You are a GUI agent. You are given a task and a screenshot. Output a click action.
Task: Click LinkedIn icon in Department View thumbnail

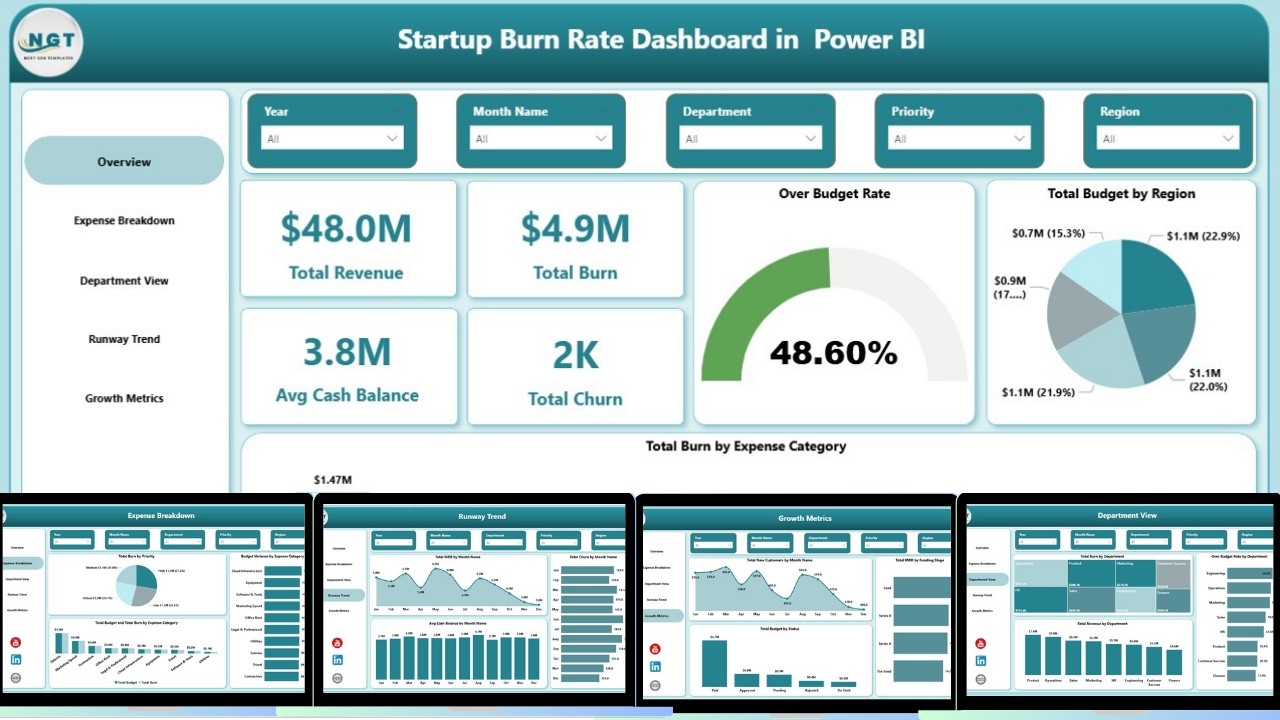(982, 661)
